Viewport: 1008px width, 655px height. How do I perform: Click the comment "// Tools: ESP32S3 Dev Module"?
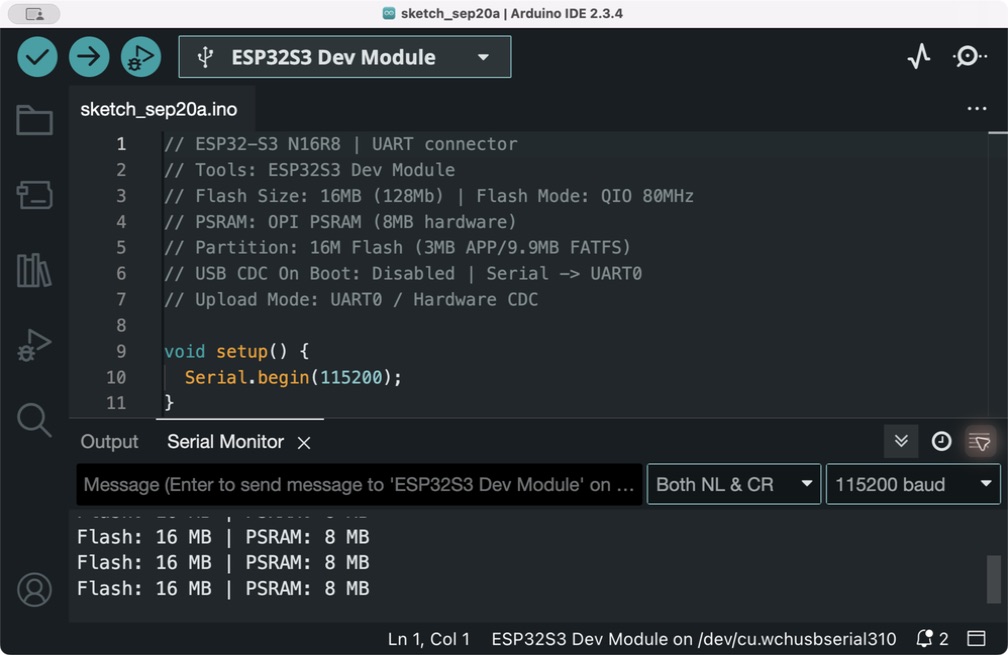click(309, 170)
